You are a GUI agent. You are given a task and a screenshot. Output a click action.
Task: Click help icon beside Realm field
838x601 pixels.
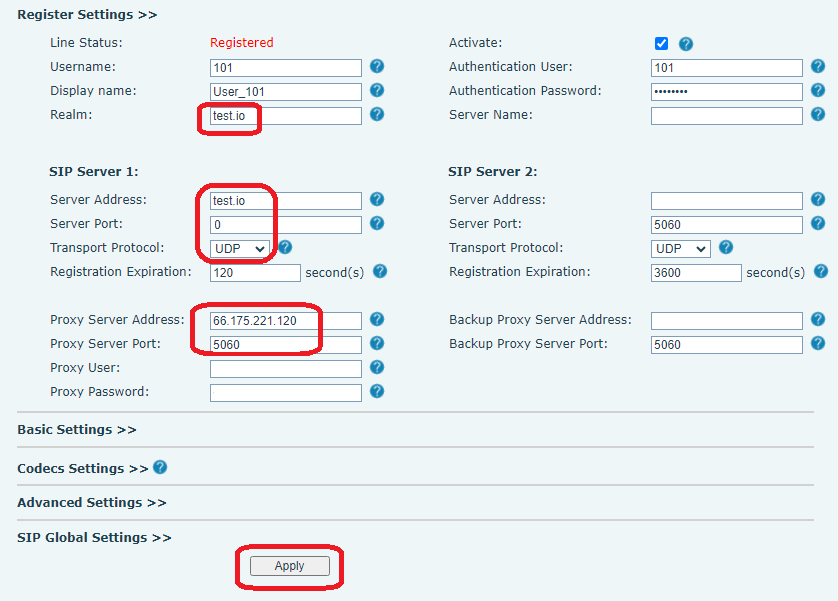(377, 115)
